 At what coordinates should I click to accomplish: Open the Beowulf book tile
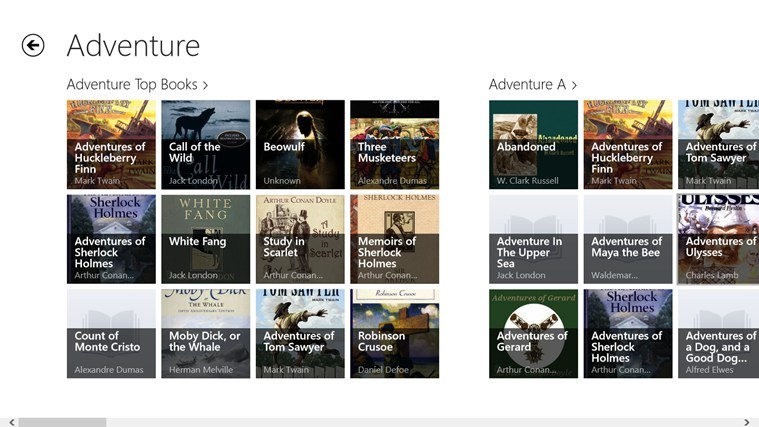click(300, 144)
